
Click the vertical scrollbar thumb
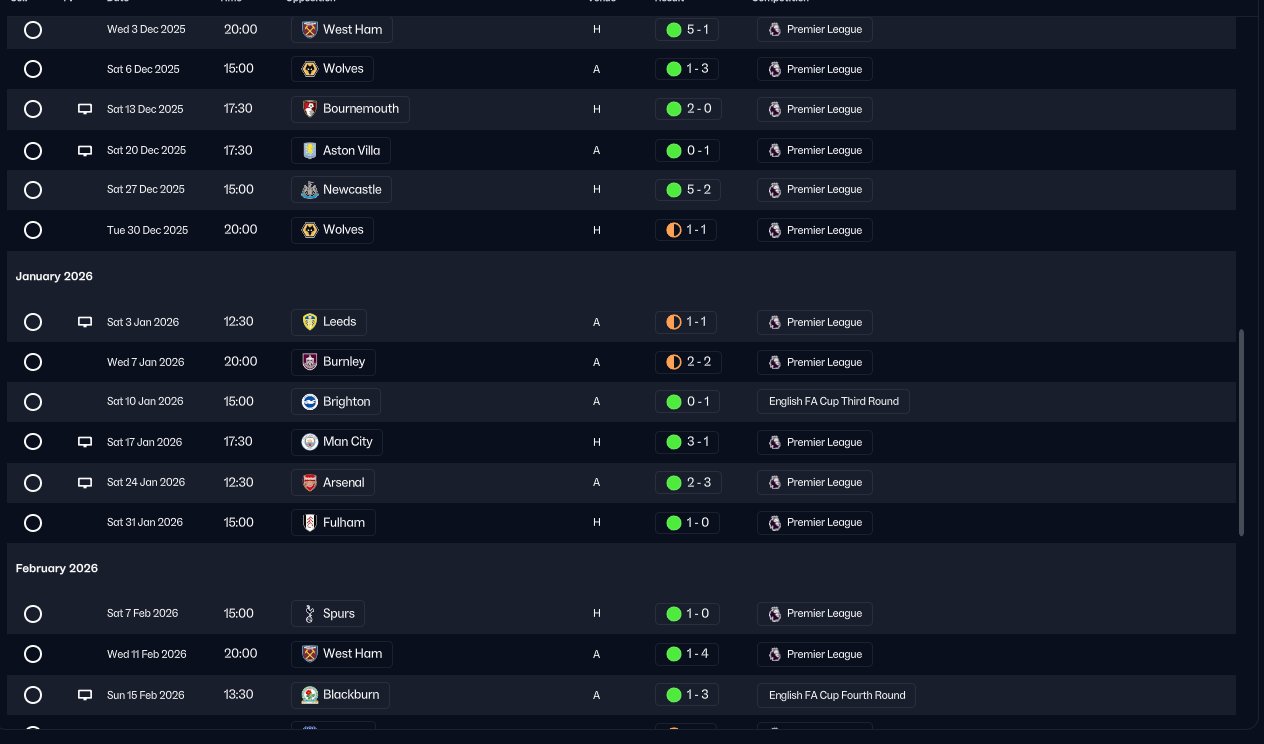point(1242,432)
